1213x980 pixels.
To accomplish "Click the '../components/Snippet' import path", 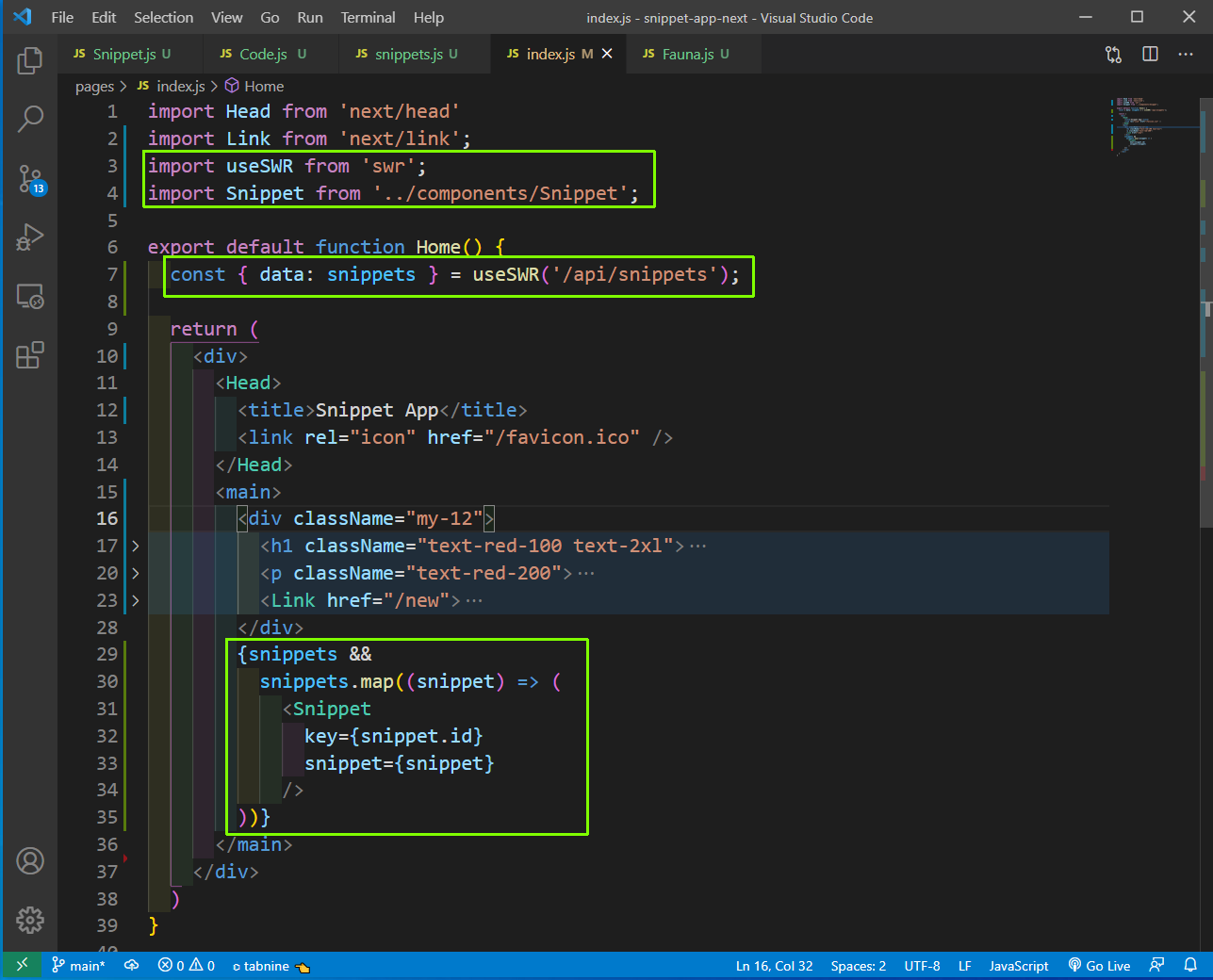I will 500,193.
